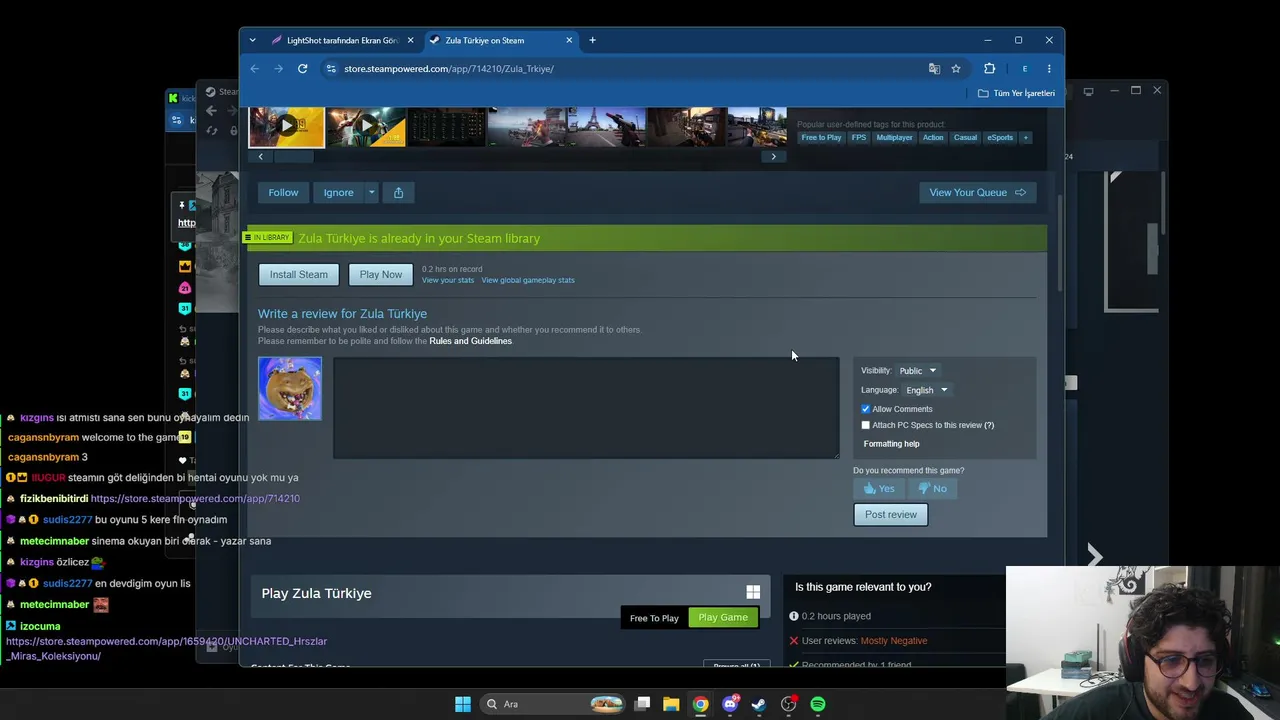
Task: View site information icon in address bar
Action: [331, 69]
